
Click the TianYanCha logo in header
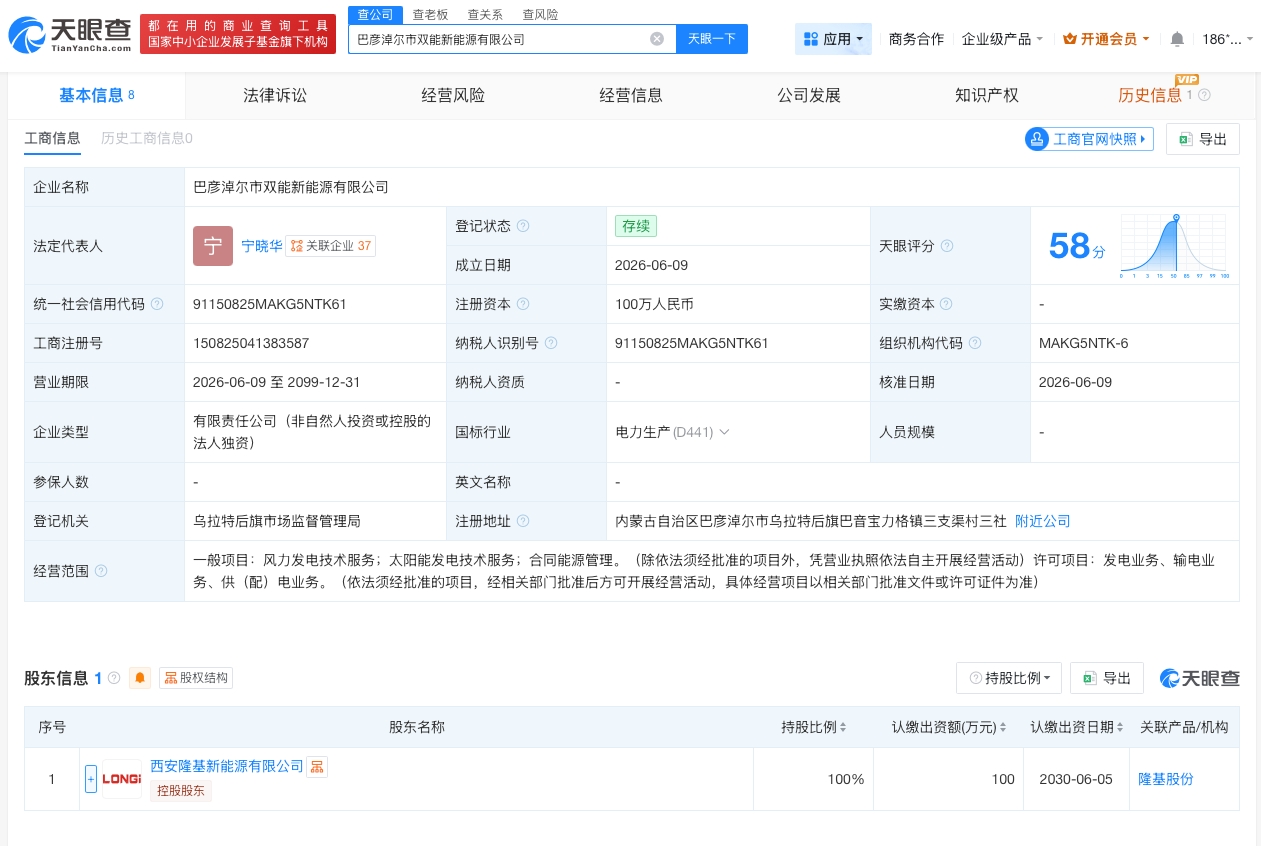[x=70, y=35]
